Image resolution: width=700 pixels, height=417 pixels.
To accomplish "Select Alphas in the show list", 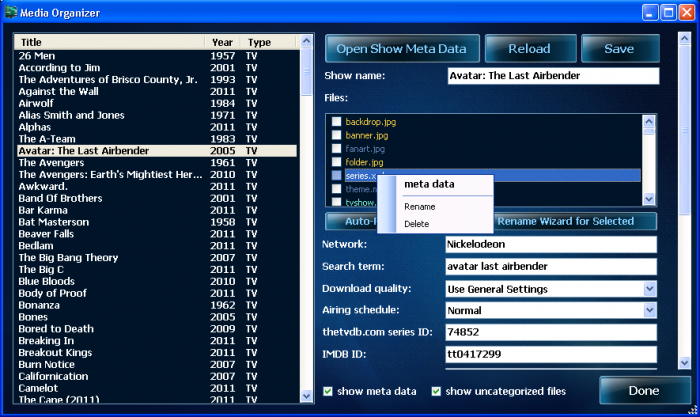I will [157, 127].
